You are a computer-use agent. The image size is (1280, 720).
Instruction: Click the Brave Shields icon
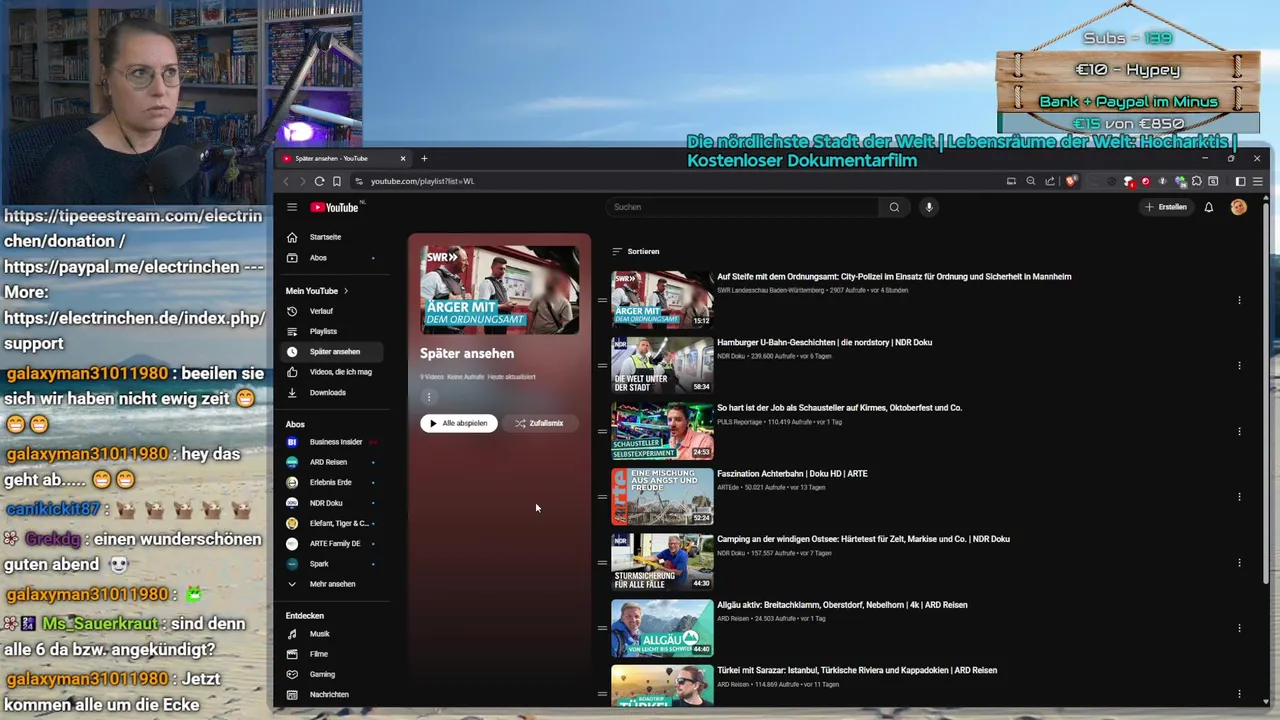(1071, 181)
